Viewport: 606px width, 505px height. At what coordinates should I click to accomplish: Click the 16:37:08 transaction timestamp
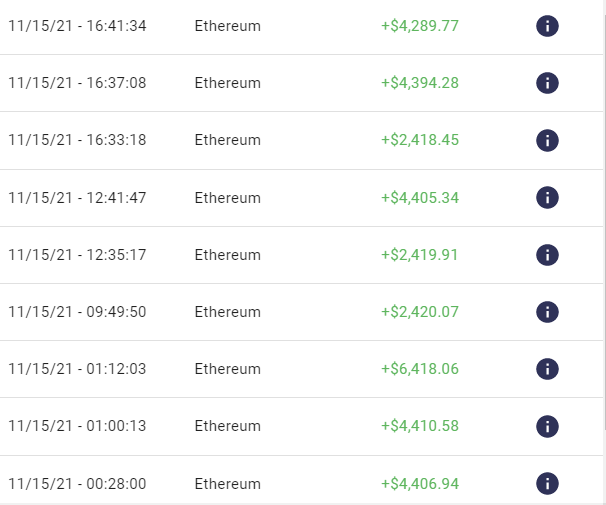click(x=77, y=83)
